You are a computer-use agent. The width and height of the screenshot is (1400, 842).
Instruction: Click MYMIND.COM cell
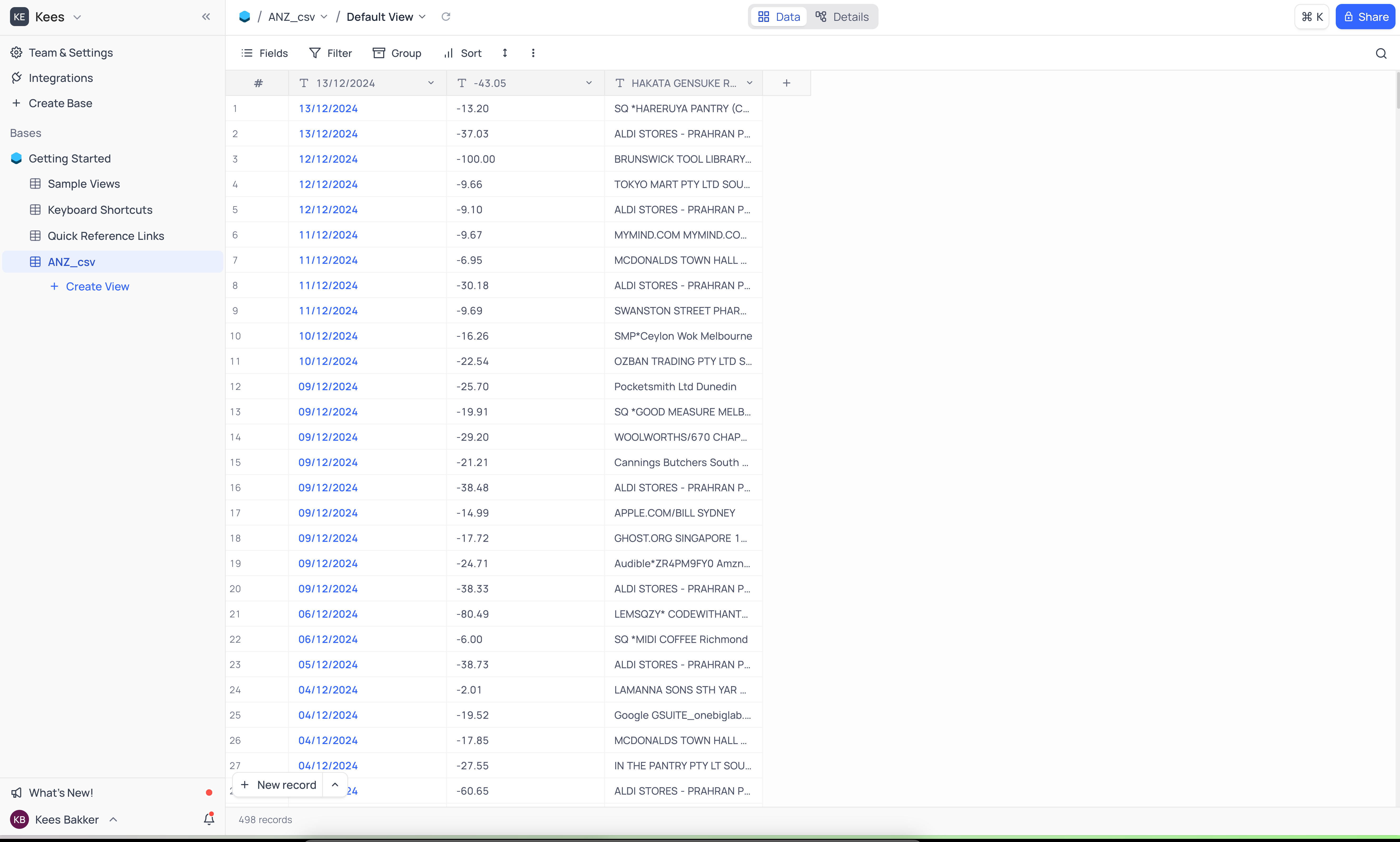(x=683, y=235)
